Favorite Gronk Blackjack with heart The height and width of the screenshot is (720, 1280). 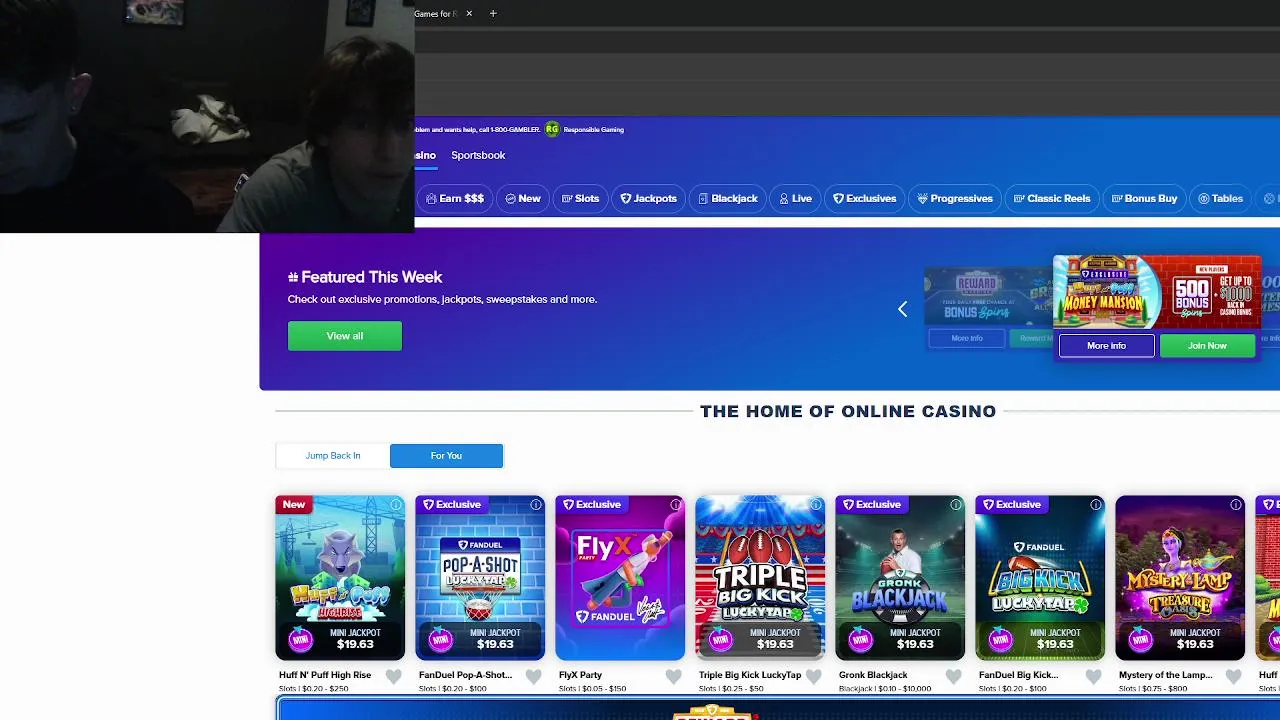coord(954,677)
